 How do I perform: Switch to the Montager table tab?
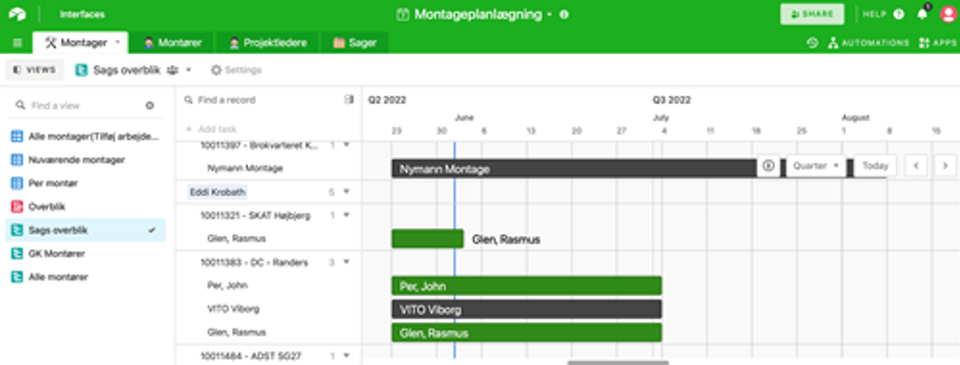pyautogui.click(x=80, y=43)
